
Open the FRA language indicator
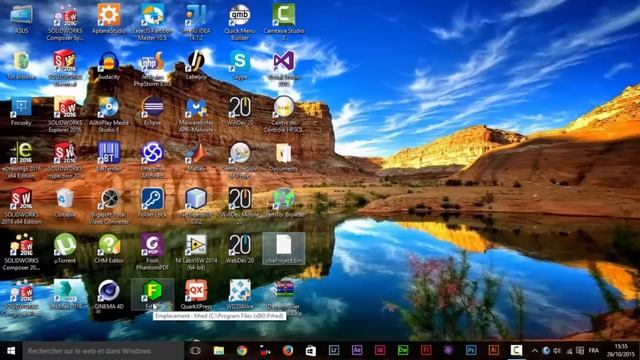click(594, 351)
